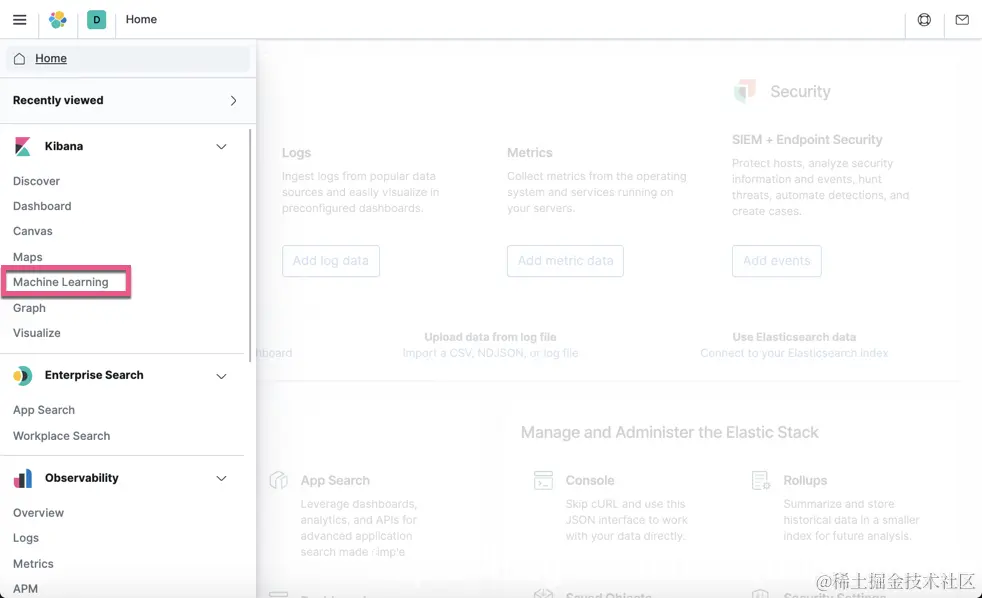
Task: Click SIEM + Endpoint Security text
Action: [x=807, y=140]
